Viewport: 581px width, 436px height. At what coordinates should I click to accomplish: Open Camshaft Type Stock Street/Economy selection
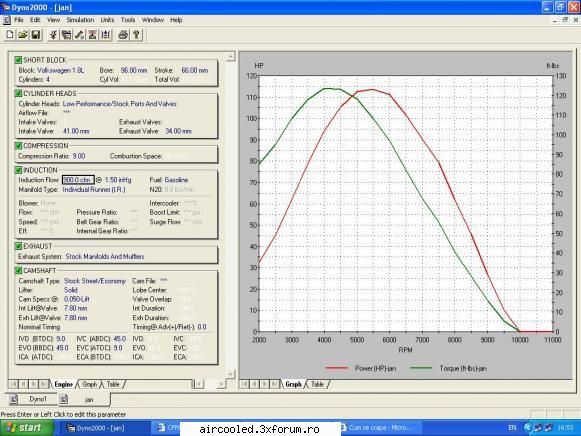95,281
